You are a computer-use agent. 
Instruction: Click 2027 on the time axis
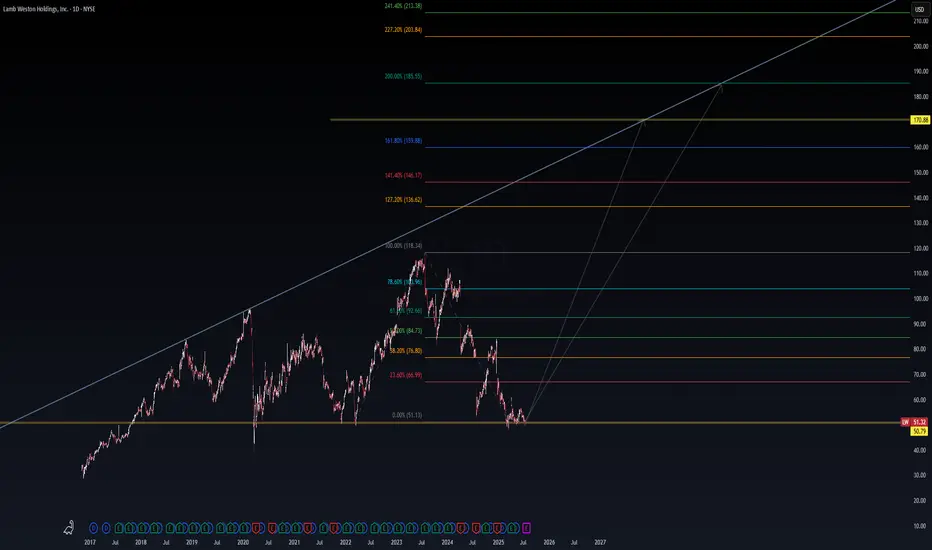pyautogui.click(x=600, y=542)
